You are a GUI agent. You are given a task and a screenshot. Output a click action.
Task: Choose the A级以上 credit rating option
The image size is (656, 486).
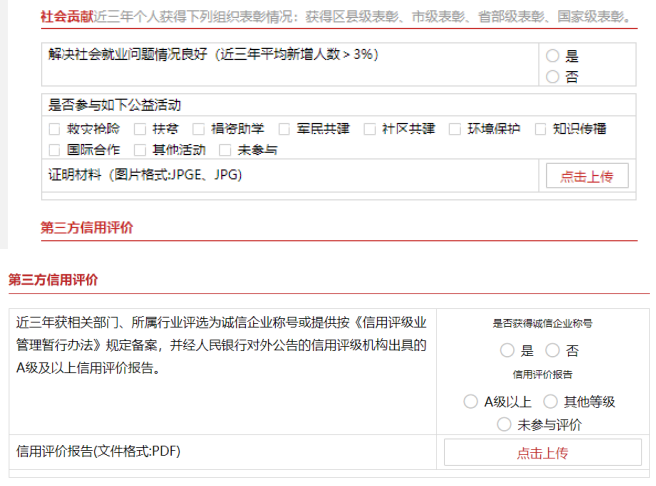coord(472,401)
